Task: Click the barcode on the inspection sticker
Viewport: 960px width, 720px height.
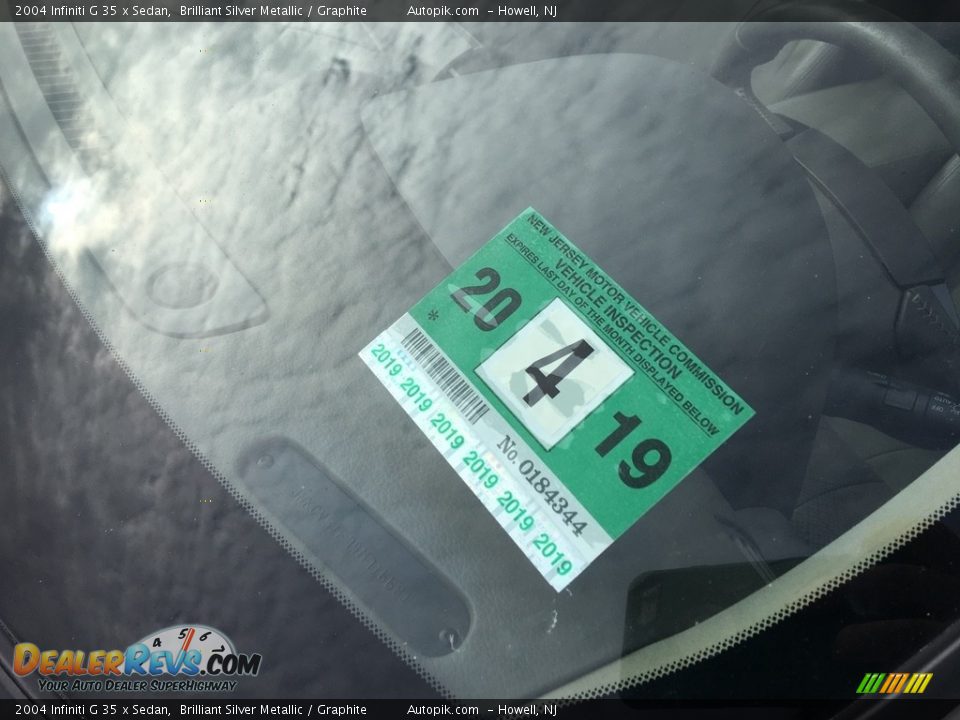Action: [x=444, y=373]
